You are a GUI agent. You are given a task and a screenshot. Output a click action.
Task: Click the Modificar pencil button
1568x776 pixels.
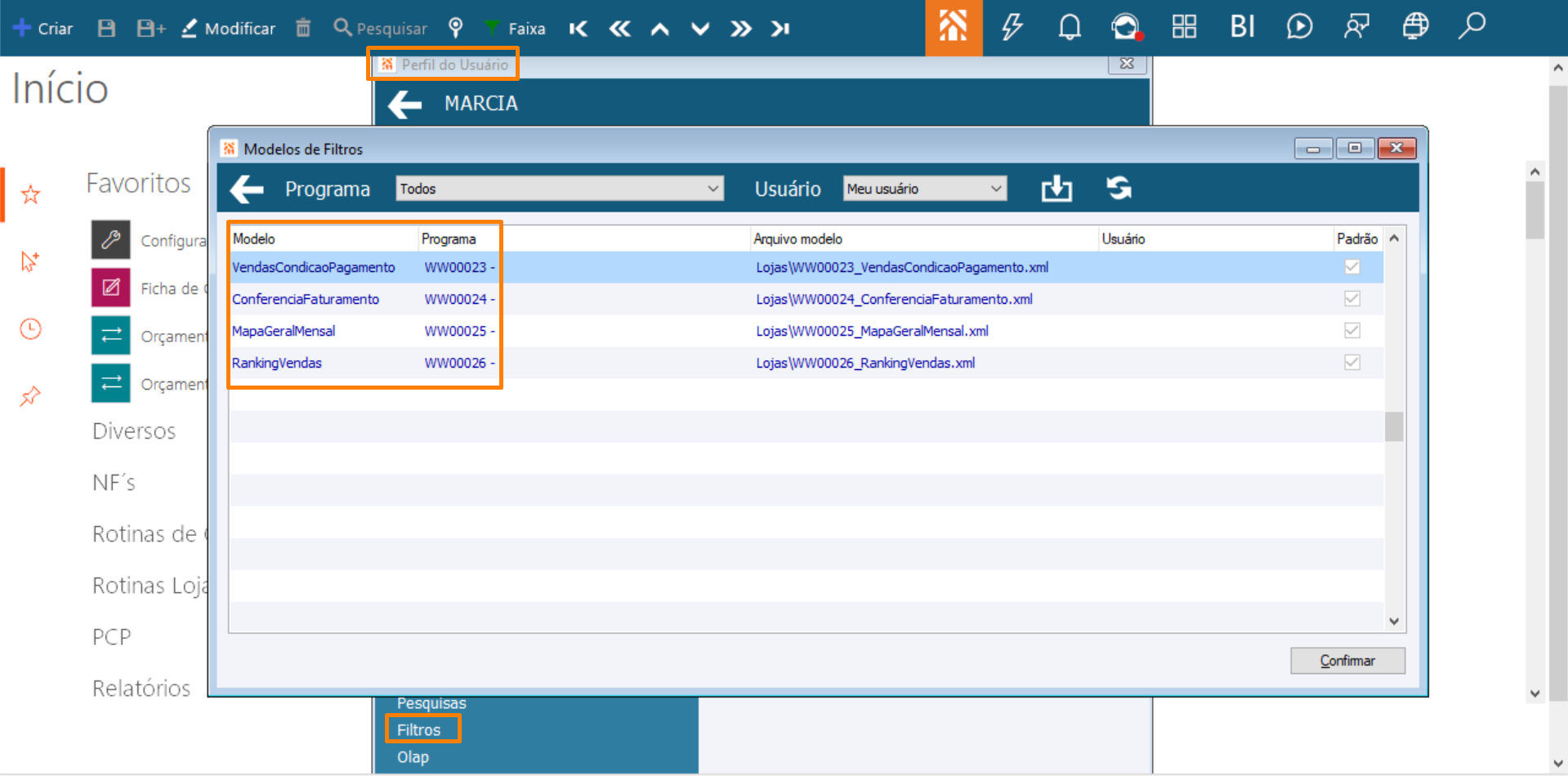click(x=228, y=29)
